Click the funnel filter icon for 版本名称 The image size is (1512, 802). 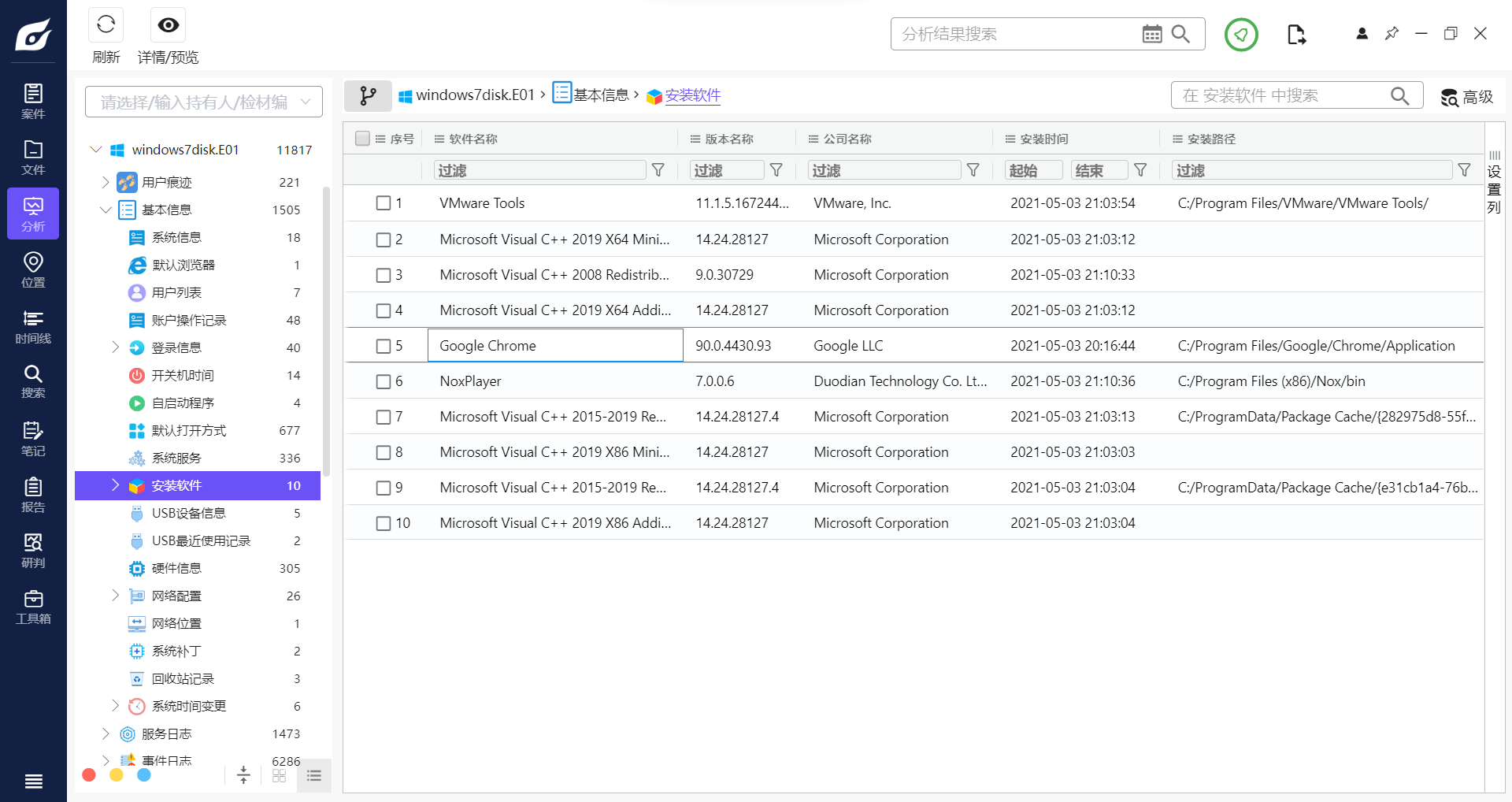coord(776,170)
